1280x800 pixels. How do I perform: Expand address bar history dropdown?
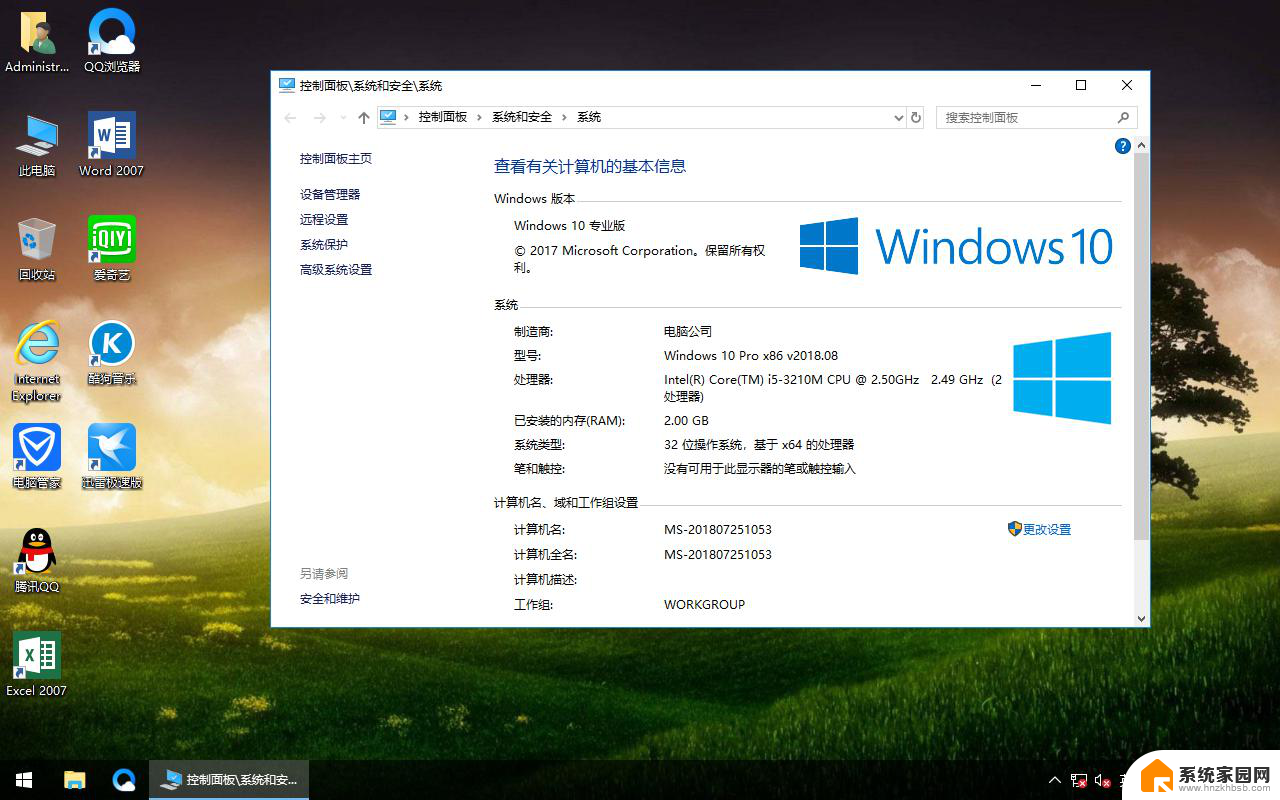898,117
